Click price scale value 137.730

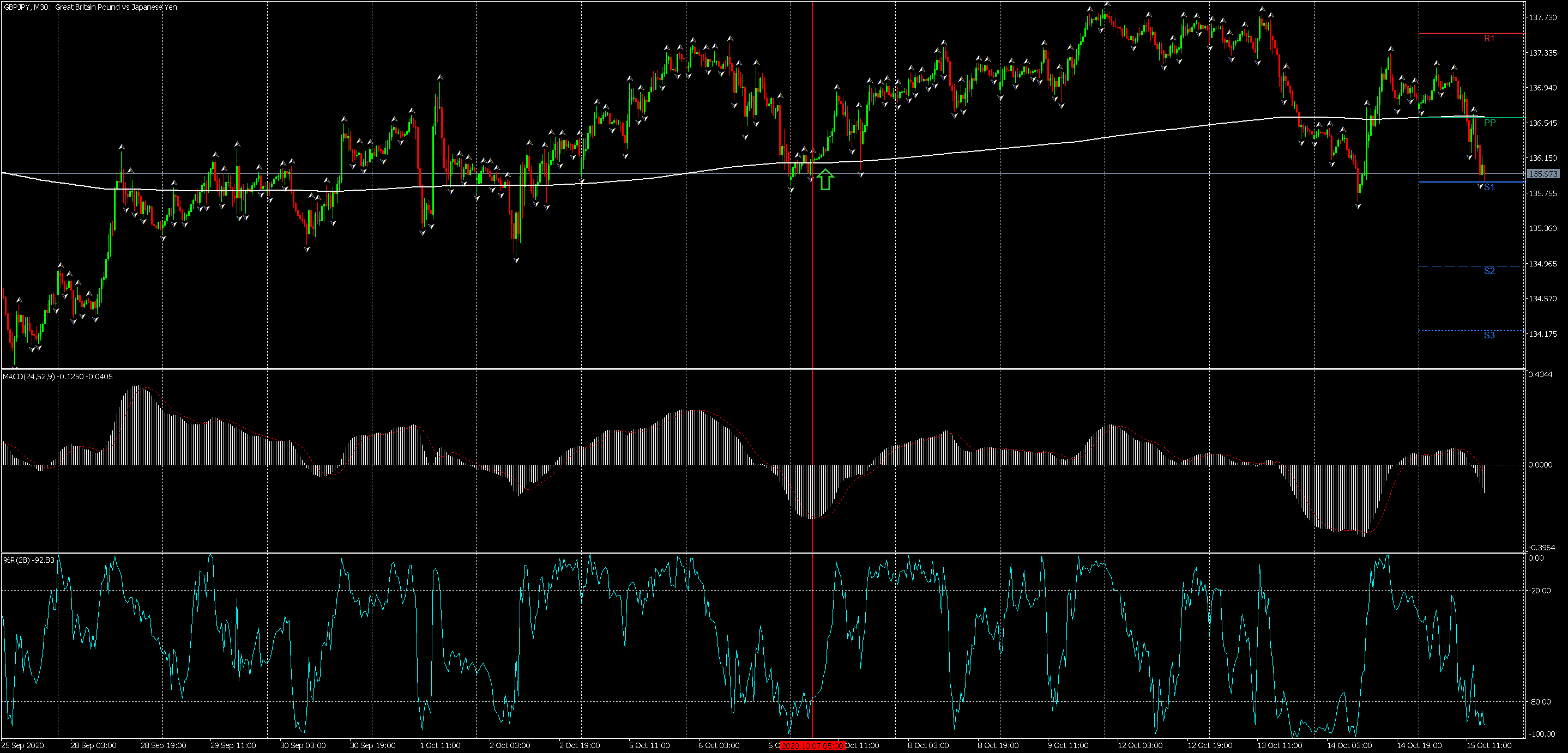click(1543, 17)
